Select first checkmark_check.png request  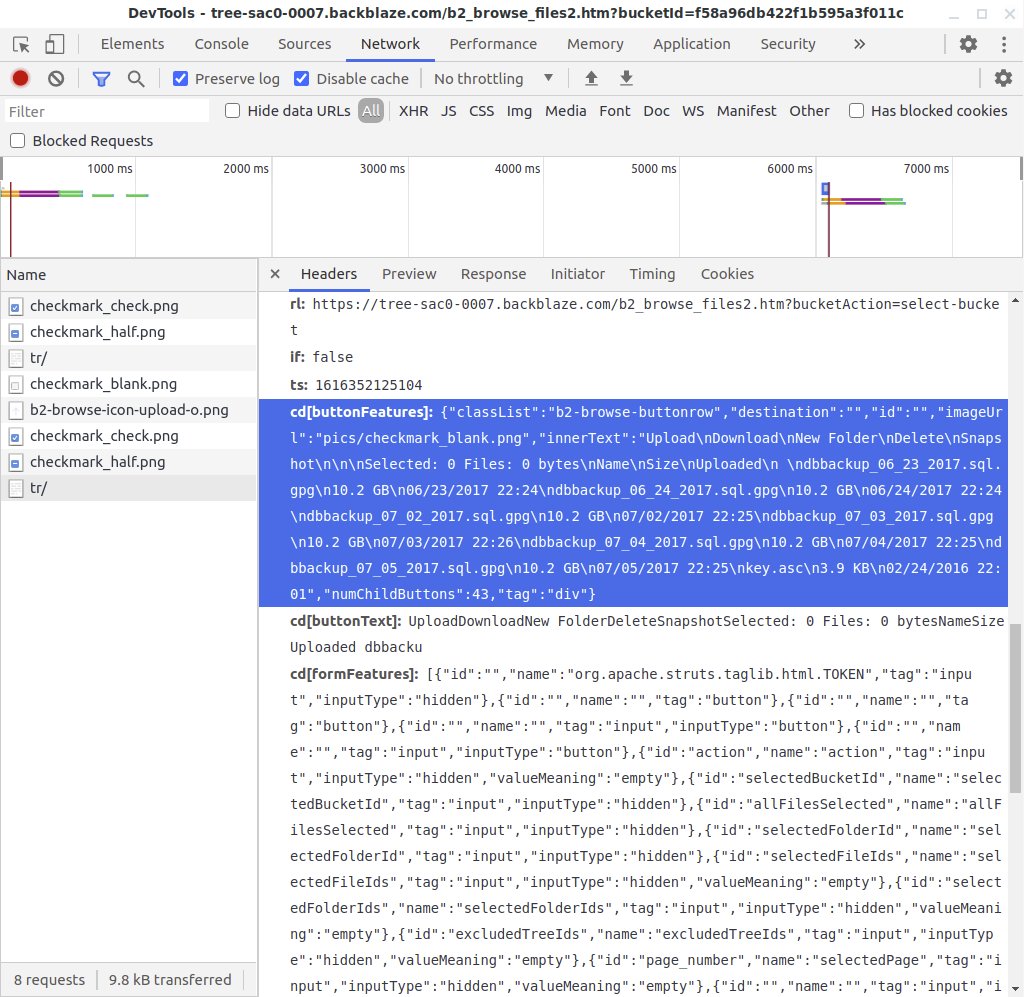click(x=129, y=306)
